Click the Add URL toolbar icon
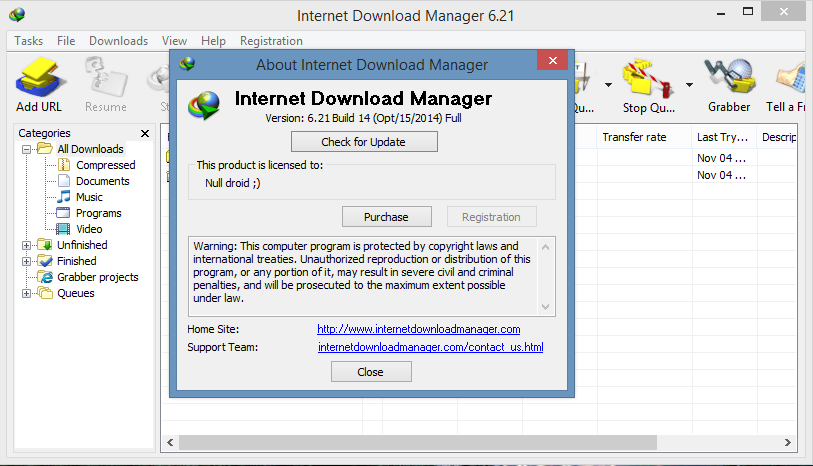Image resolution: width=813 pixels, height=466 pixels. 39,78
